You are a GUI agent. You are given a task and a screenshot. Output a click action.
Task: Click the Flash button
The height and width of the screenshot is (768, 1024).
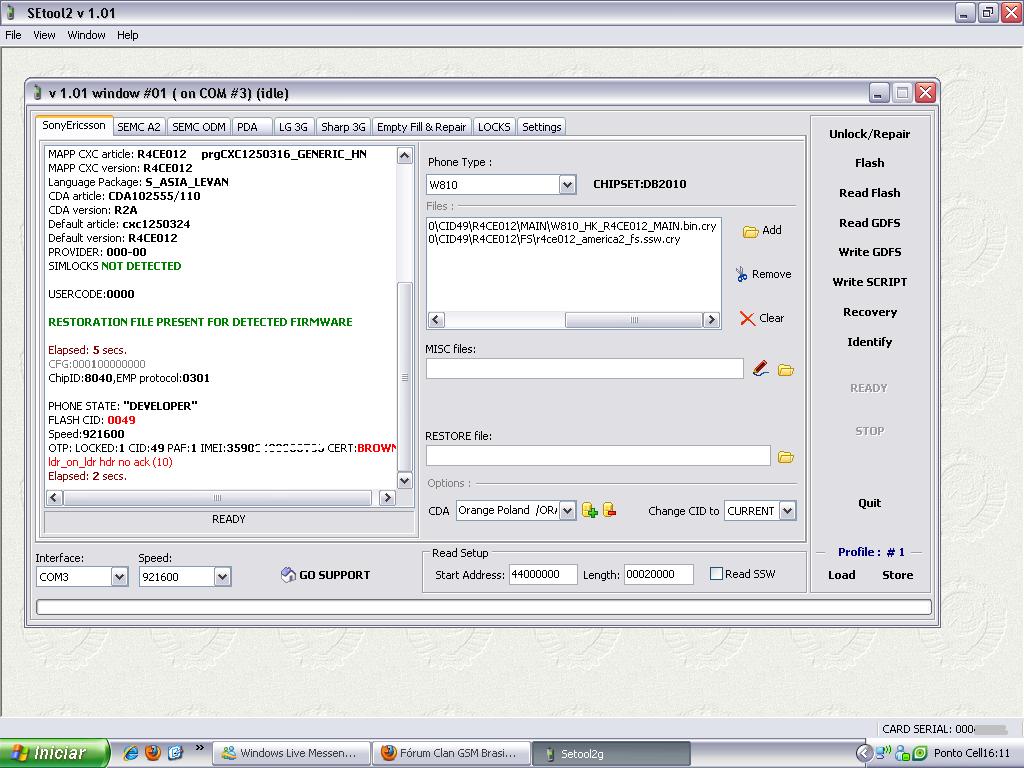[869, 163]
